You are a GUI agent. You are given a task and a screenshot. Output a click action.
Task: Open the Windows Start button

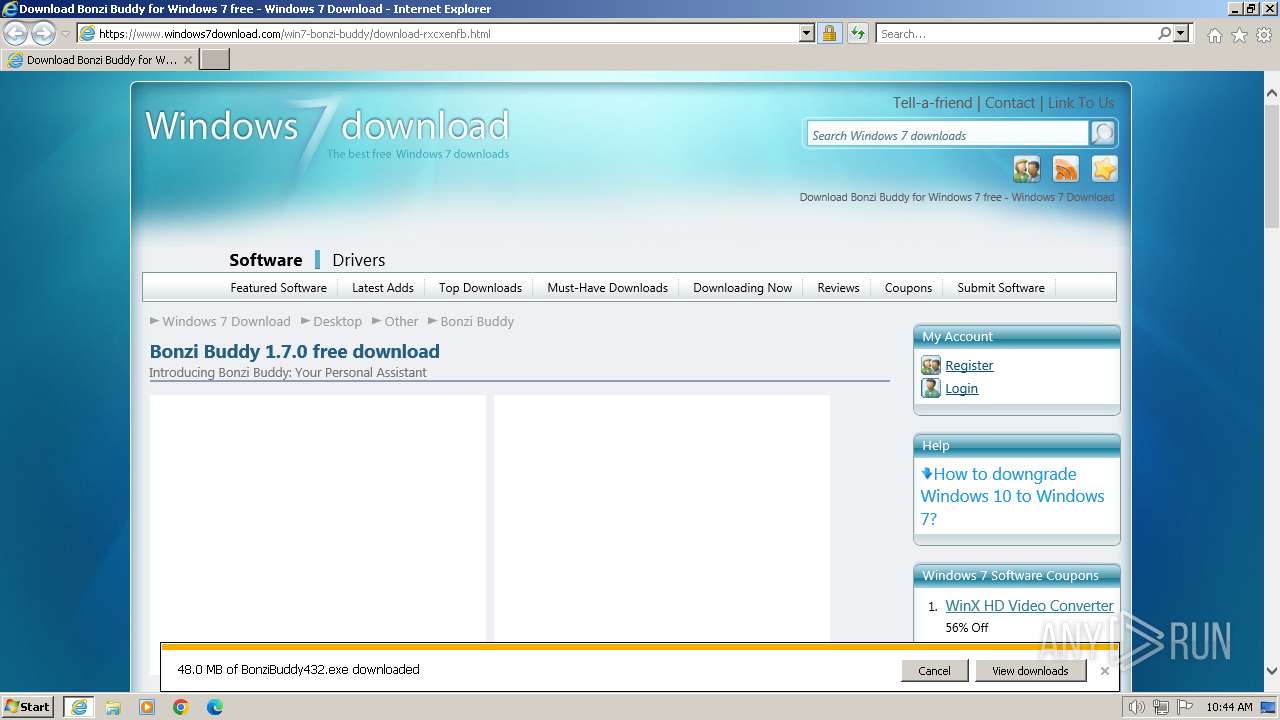tap(28, 707)
